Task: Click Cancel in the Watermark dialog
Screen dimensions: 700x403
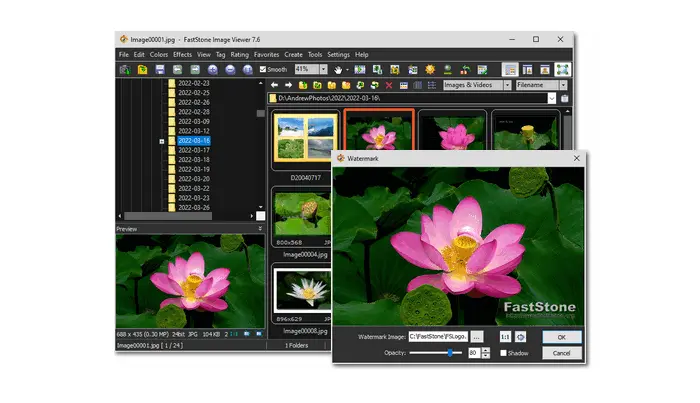Action: point(561,353)
